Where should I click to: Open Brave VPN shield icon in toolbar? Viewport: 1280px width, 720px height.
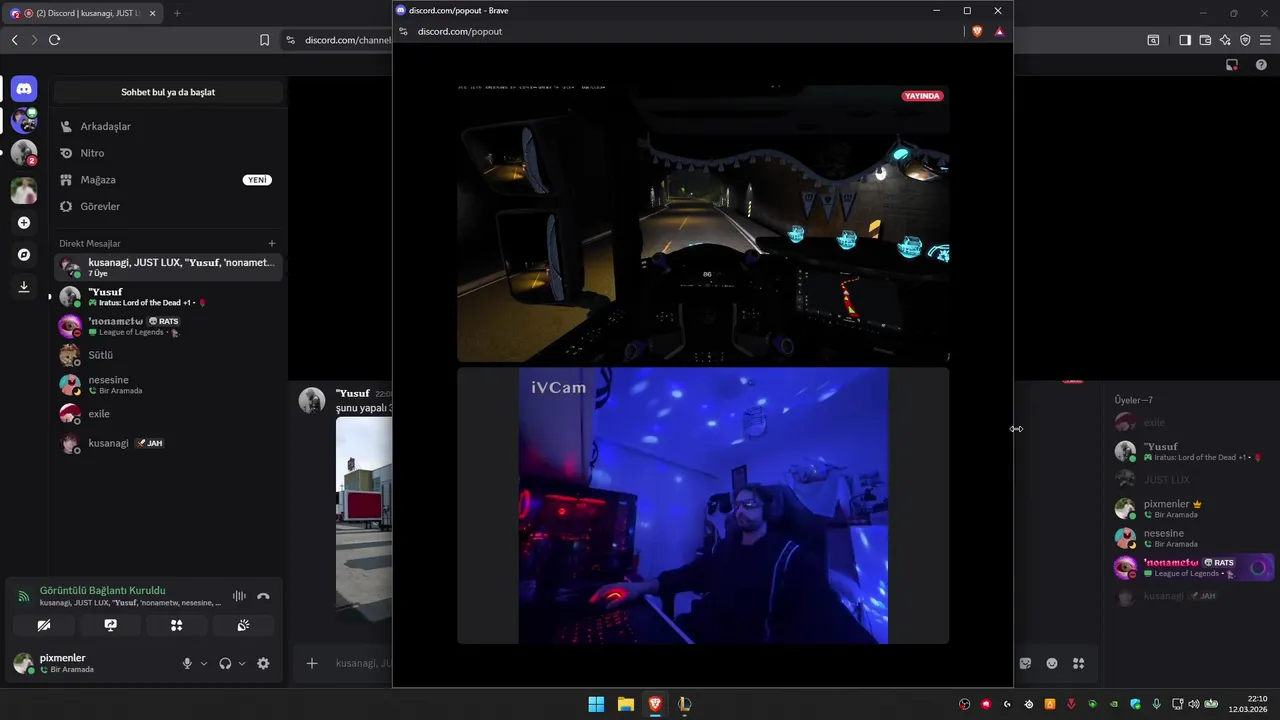[x=1245, y=40]
